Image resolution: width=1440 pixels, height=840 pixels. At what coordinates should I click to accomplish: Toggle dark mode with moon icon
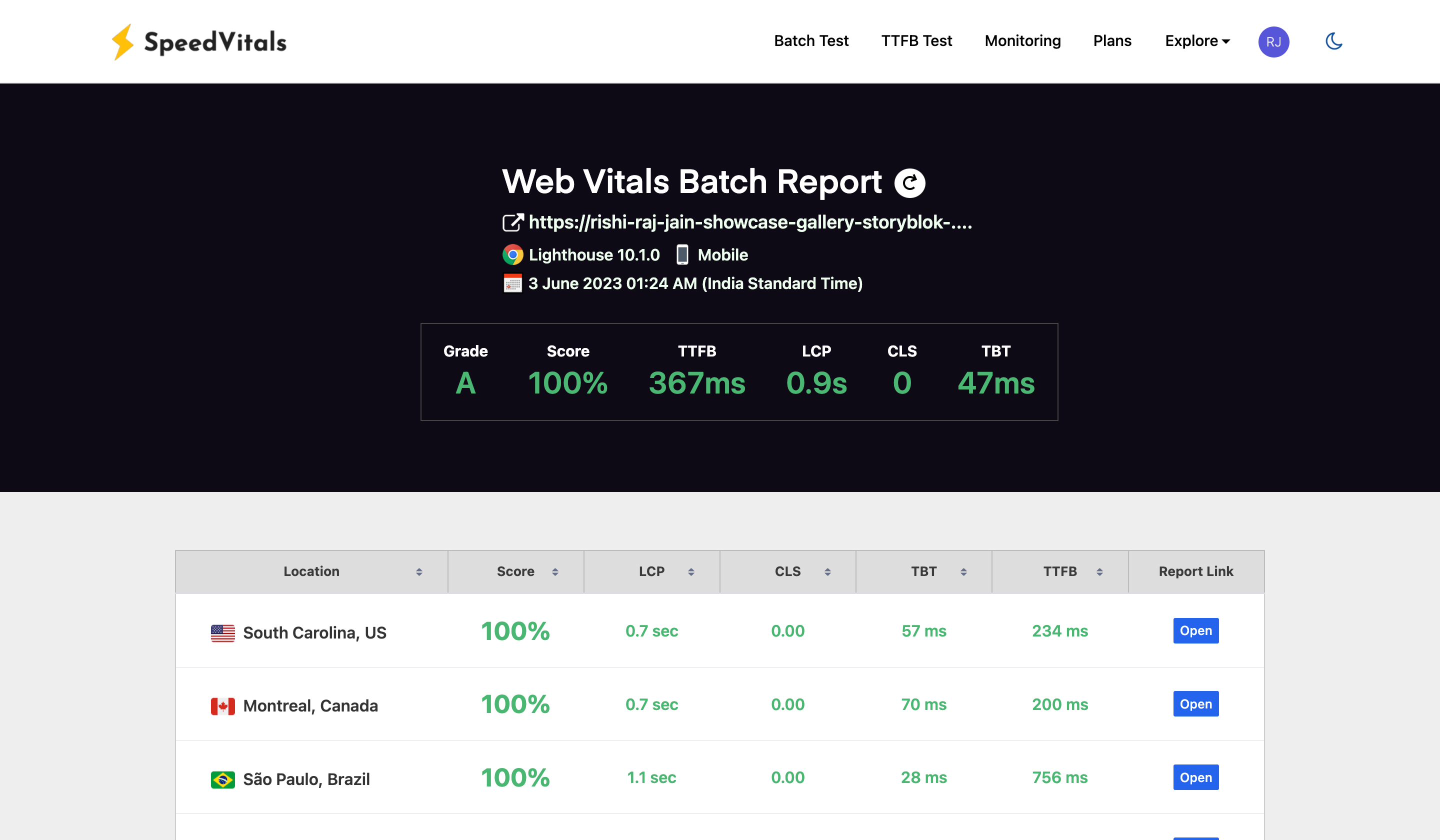1333,41
